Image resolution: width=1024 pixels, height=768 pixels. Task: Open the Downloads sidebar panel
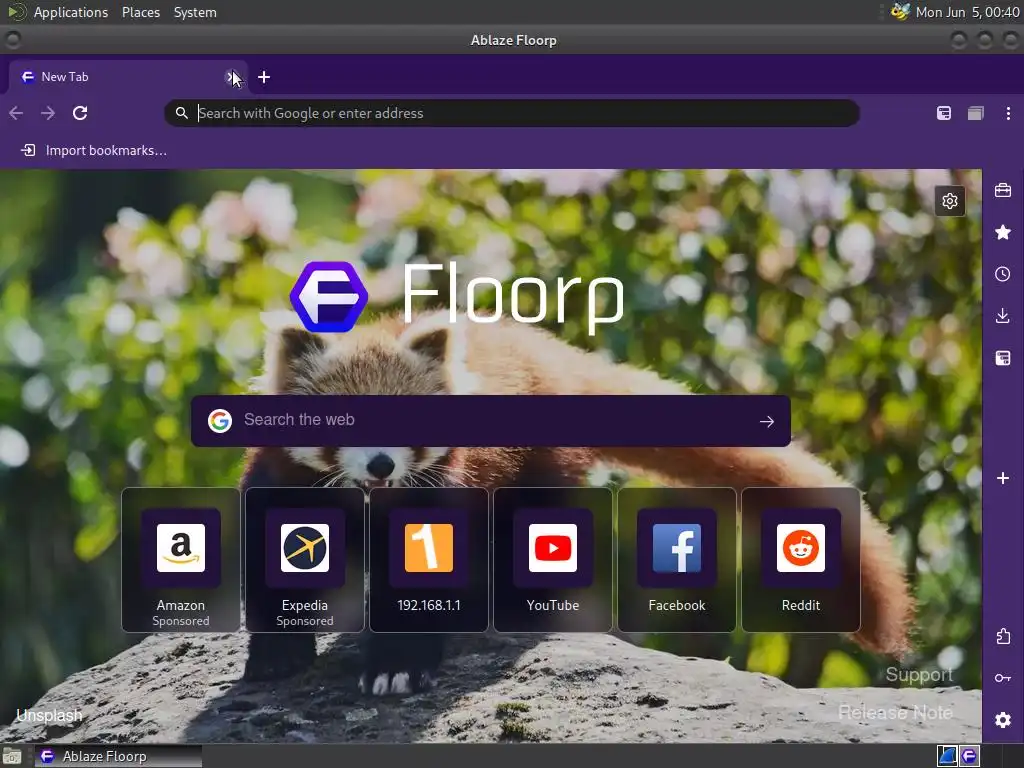1002,316
